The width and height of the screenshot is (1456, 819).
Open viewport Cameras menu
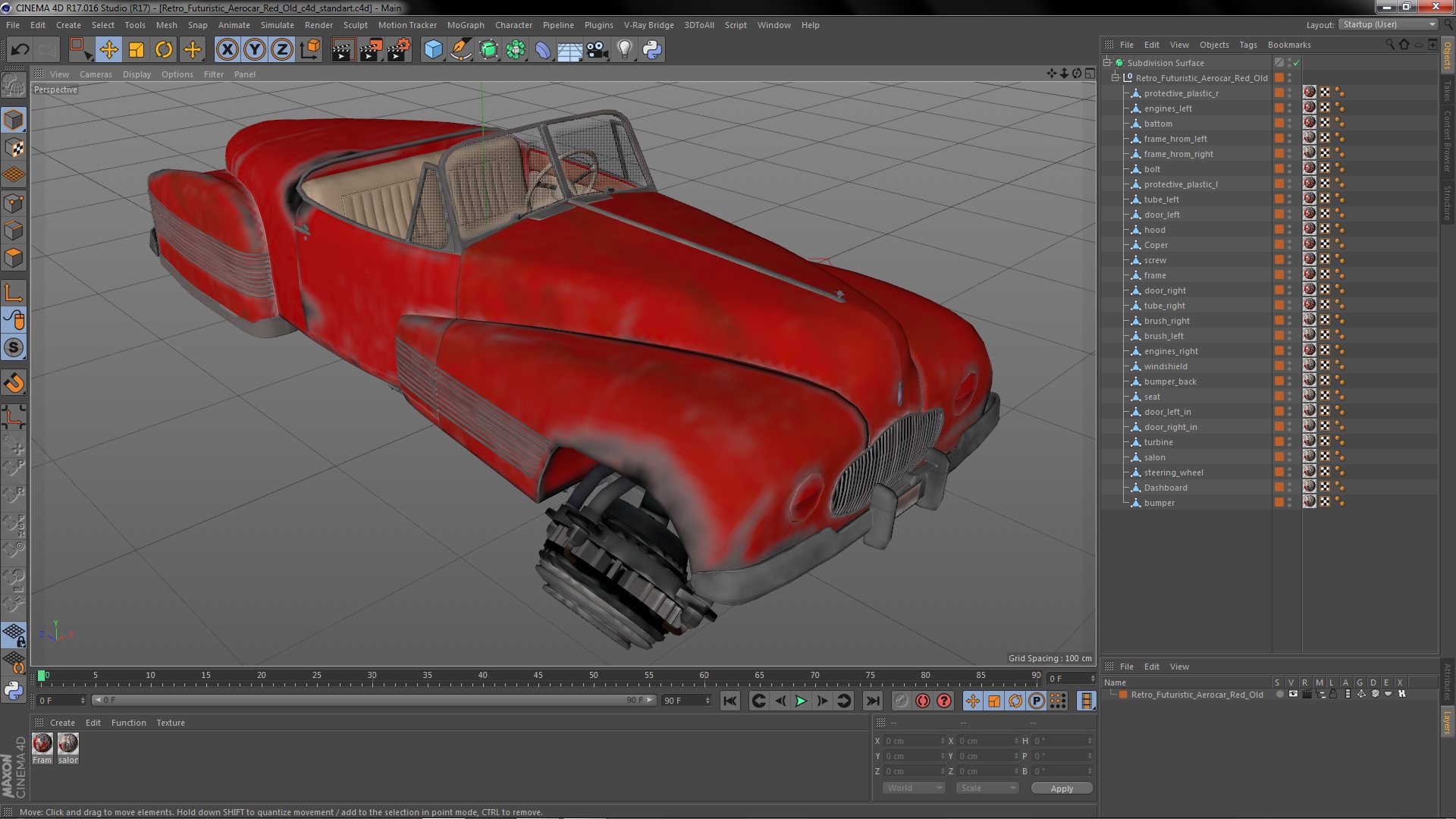tap(96, 74)
